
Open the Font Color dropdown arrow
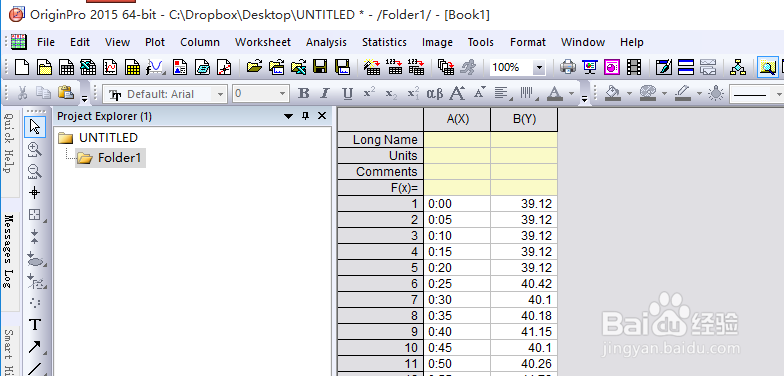point(572,94)
